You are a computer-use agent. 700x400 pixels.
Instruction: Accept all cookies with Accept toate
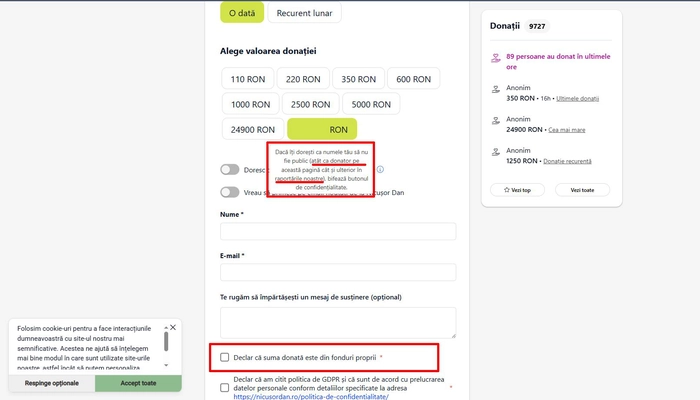pos(138,383)
